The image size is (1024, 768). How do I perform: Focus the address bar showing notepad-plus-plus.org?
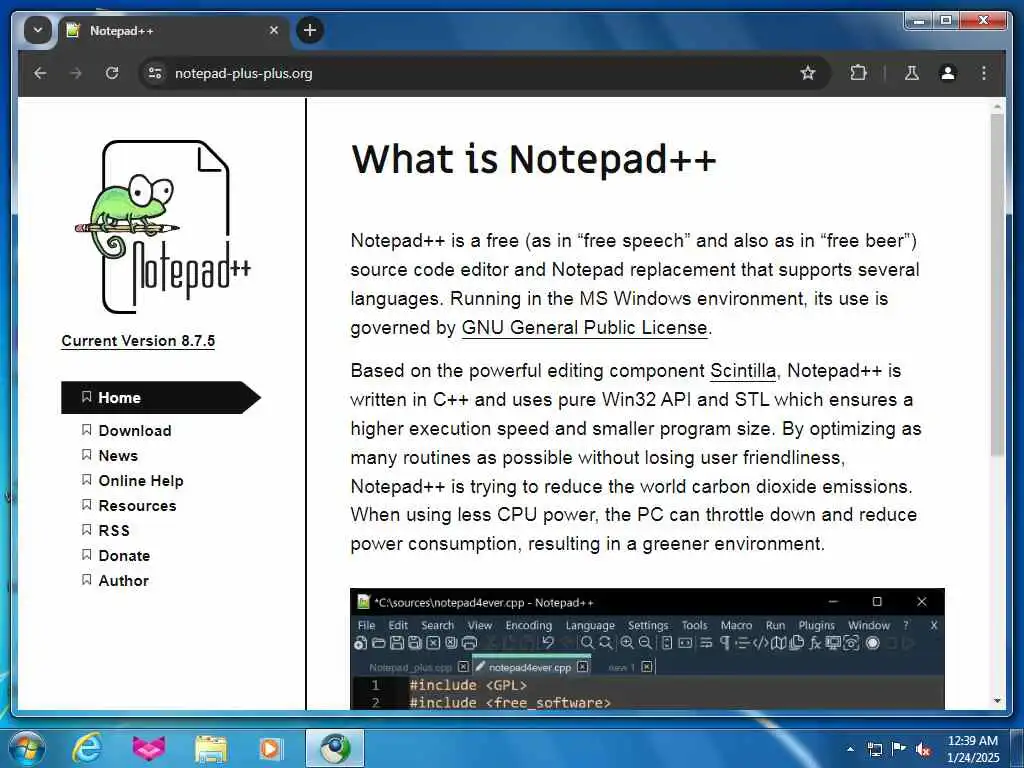pyautogui.click(x=483, y=73)
